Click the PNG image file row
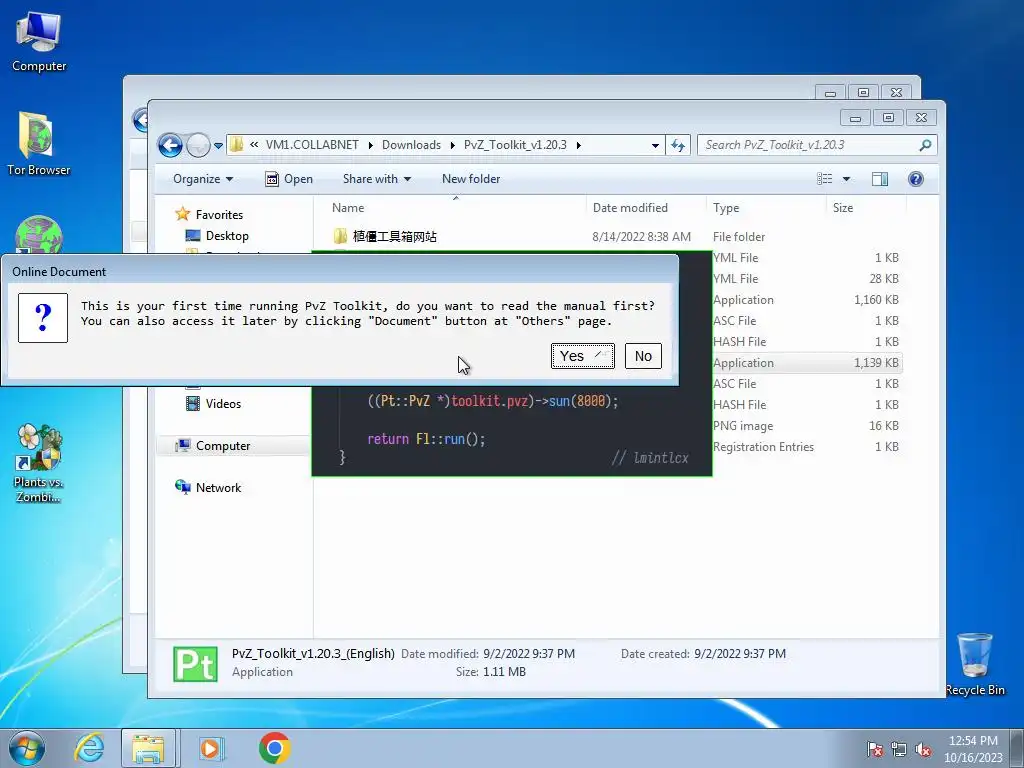 tap(807, 426)
